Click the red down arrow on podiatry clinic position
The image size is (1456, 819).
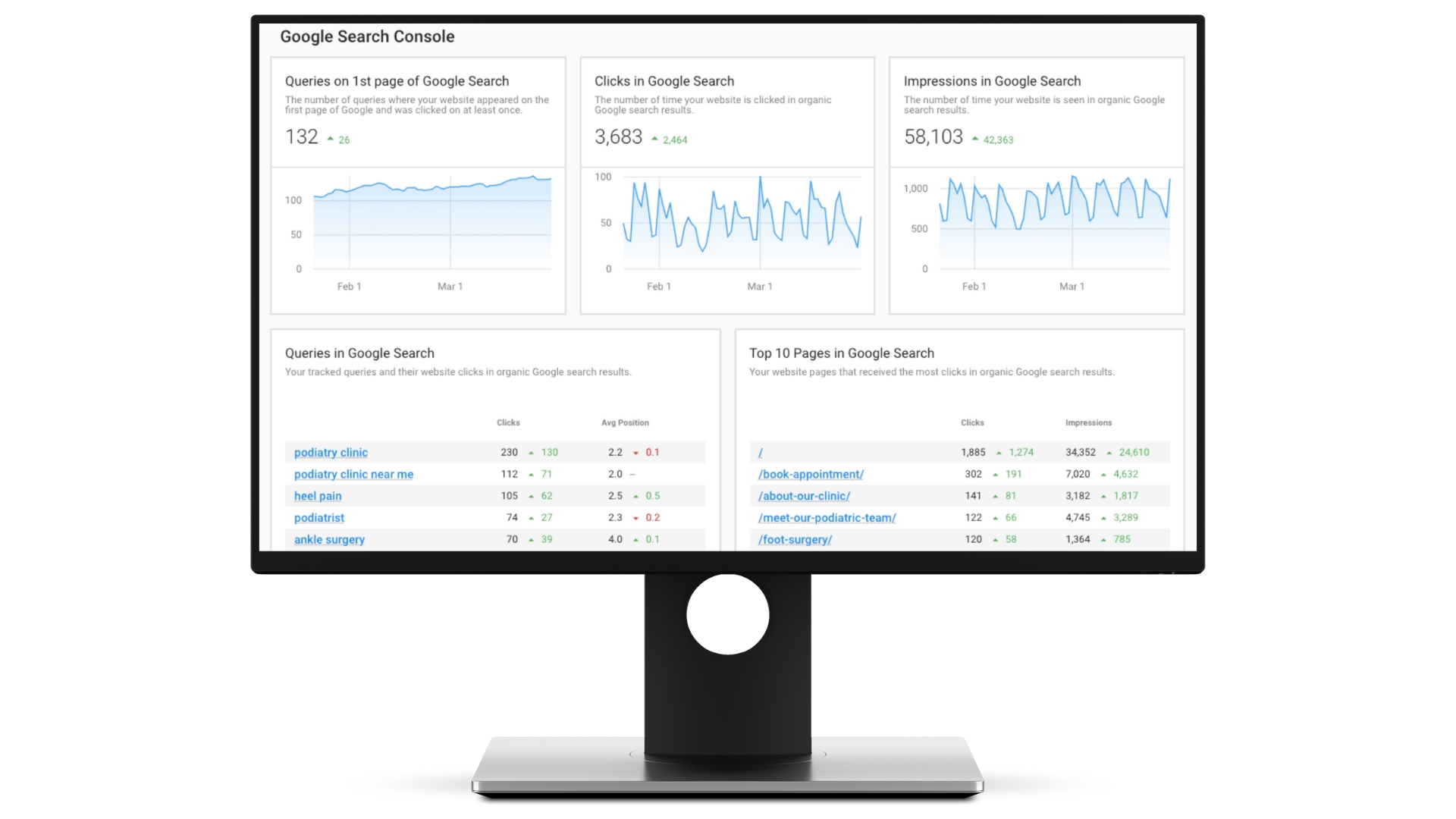click(636, 452)
